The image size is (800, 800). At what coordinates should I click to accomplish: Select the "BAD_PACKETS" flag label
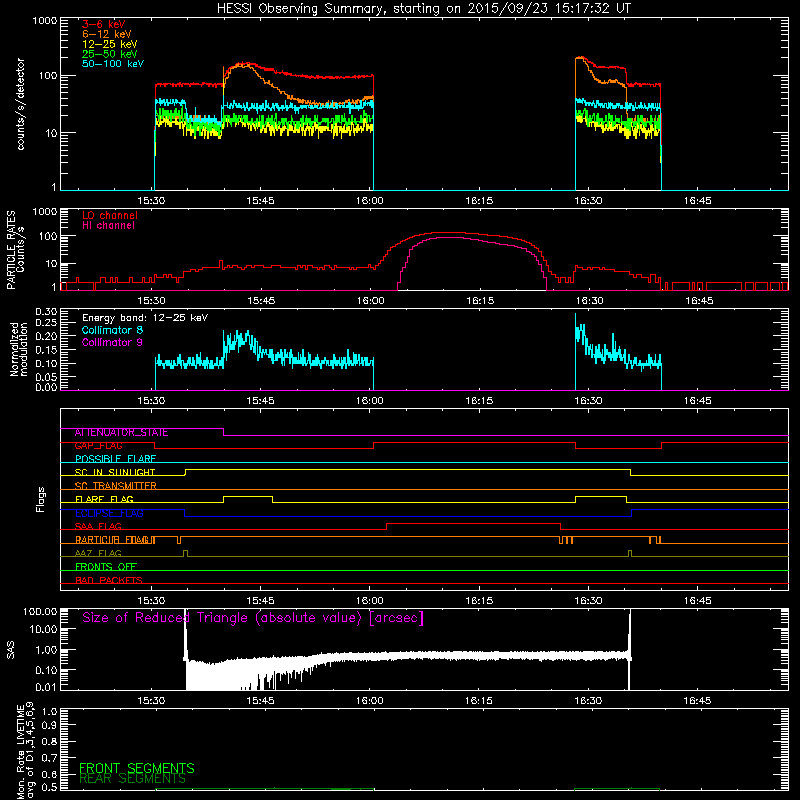pos(109,581)
